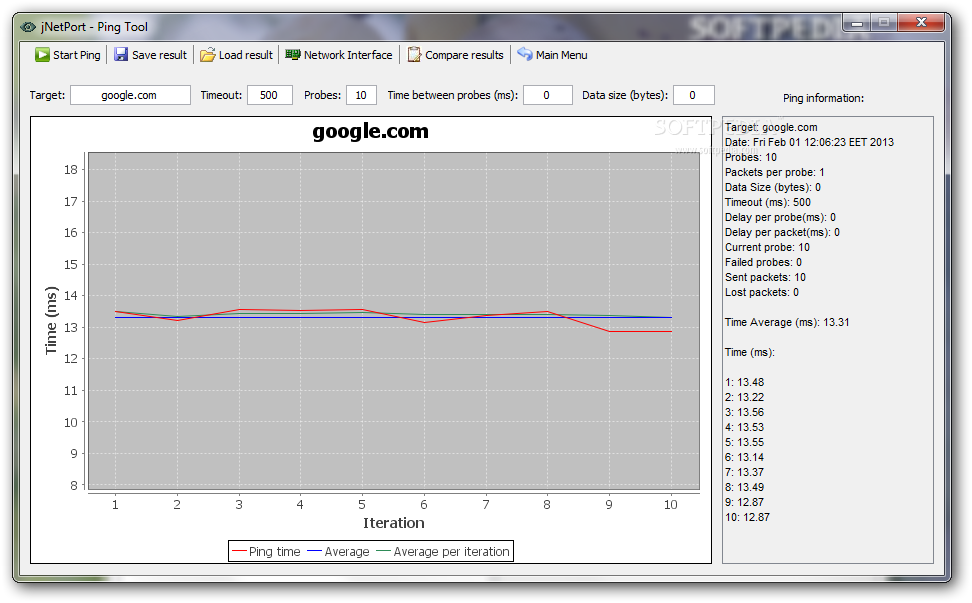Click the 'Delay per packet(ms): 0' line
The height and width of the screenshot is (603, 972).
[783, 232]
